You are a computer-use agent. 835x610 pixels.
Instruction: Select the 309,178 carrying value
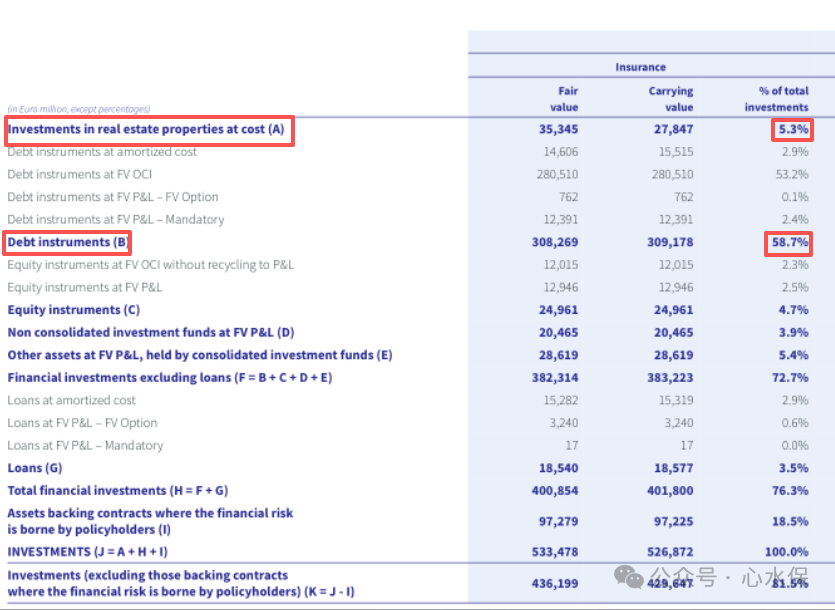(x=670, y=242)
